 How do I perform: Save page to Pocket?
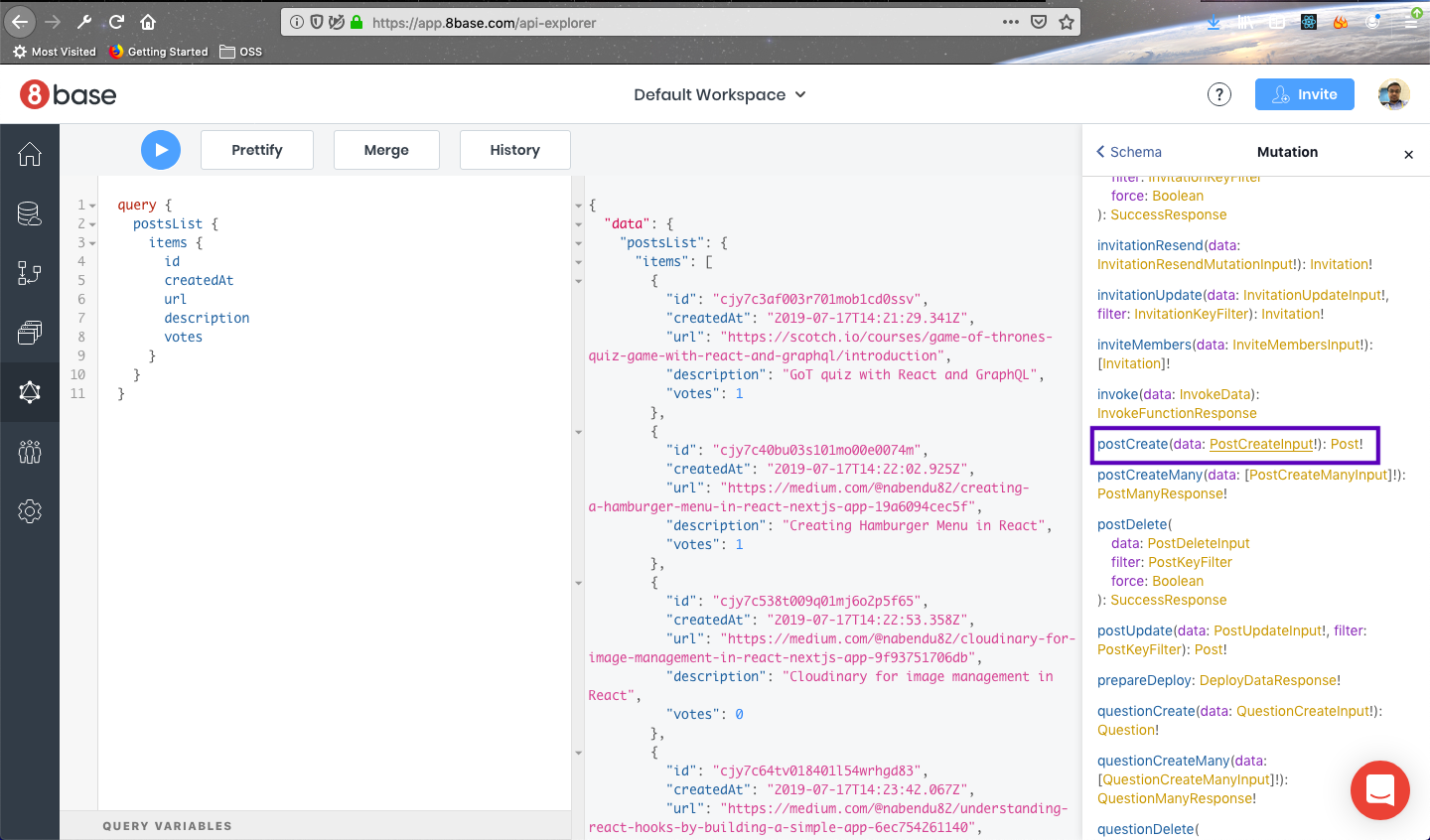(x=1039, y=22)
